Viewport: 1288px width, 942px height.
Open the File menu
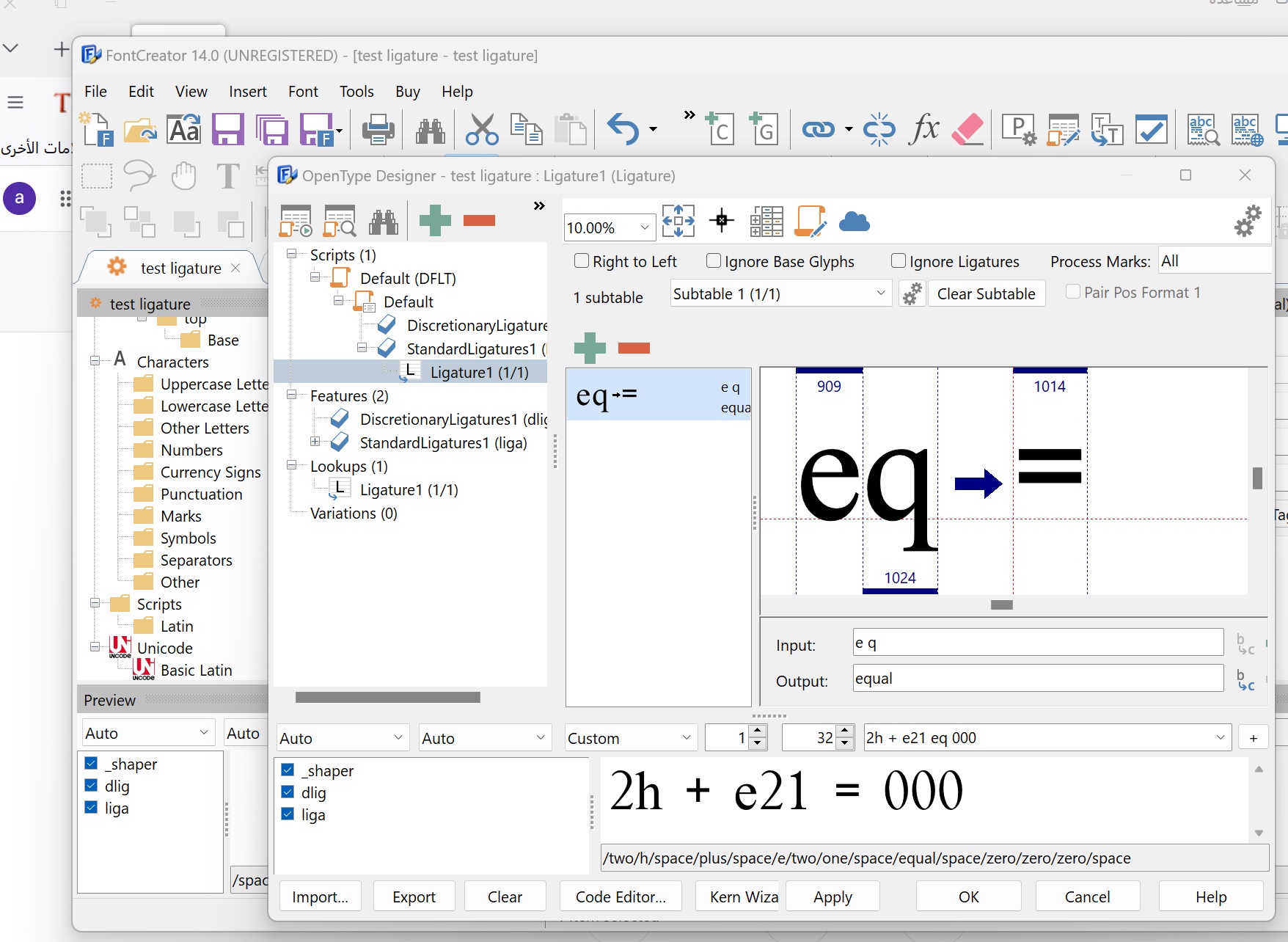95,91
